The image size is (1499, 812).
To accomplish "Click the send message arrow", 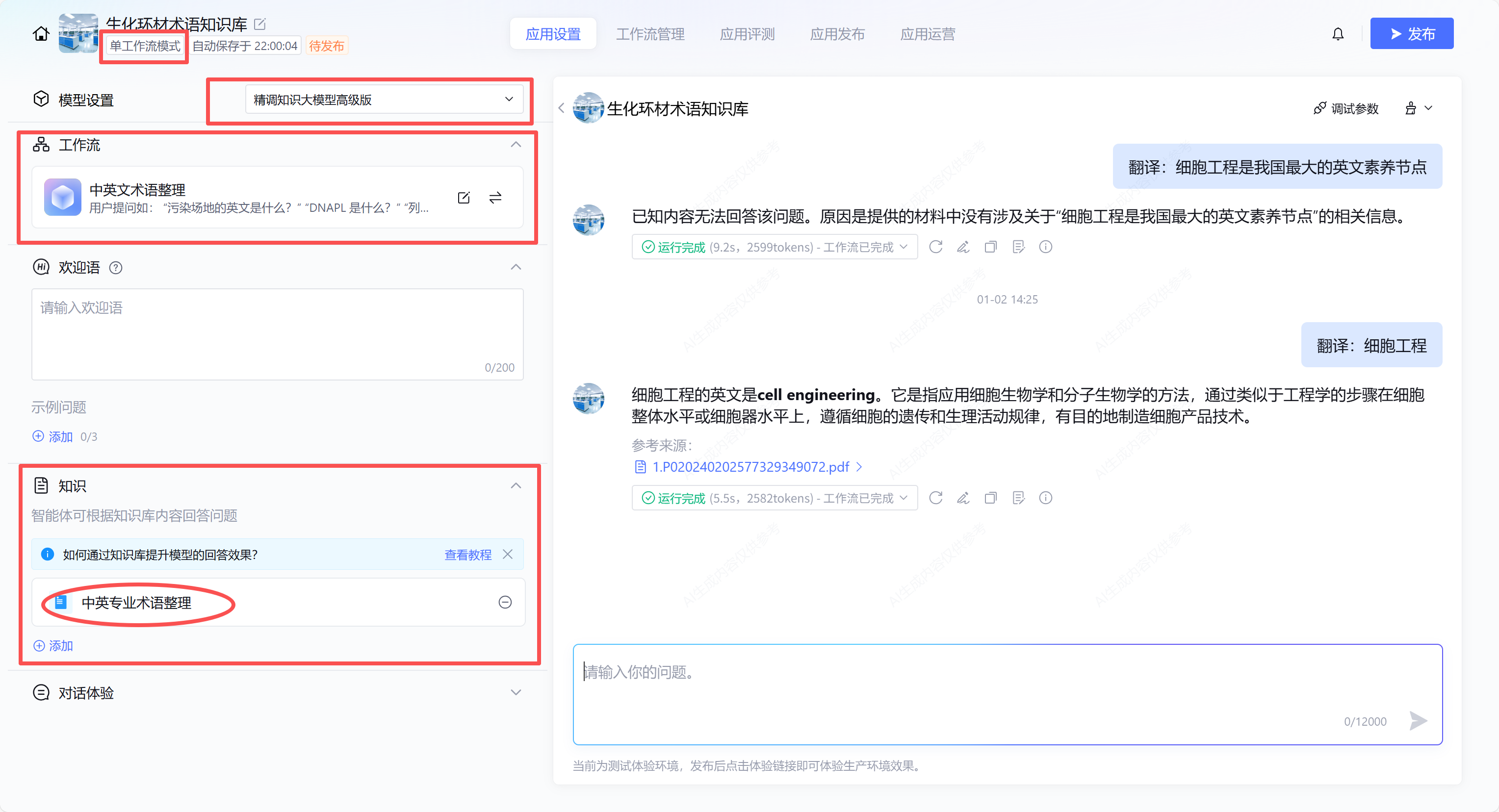I will pos(1418,721).
